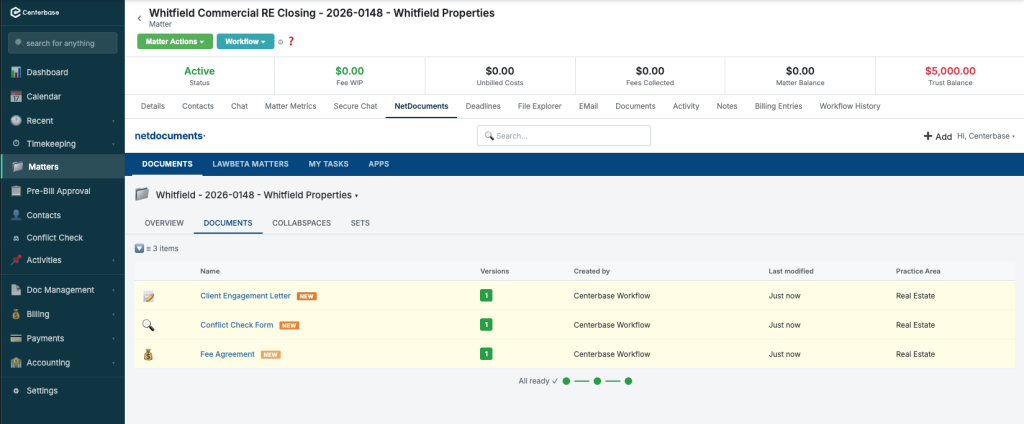Click the Conflict Check Form magnifier icon

tap(148, 325)
